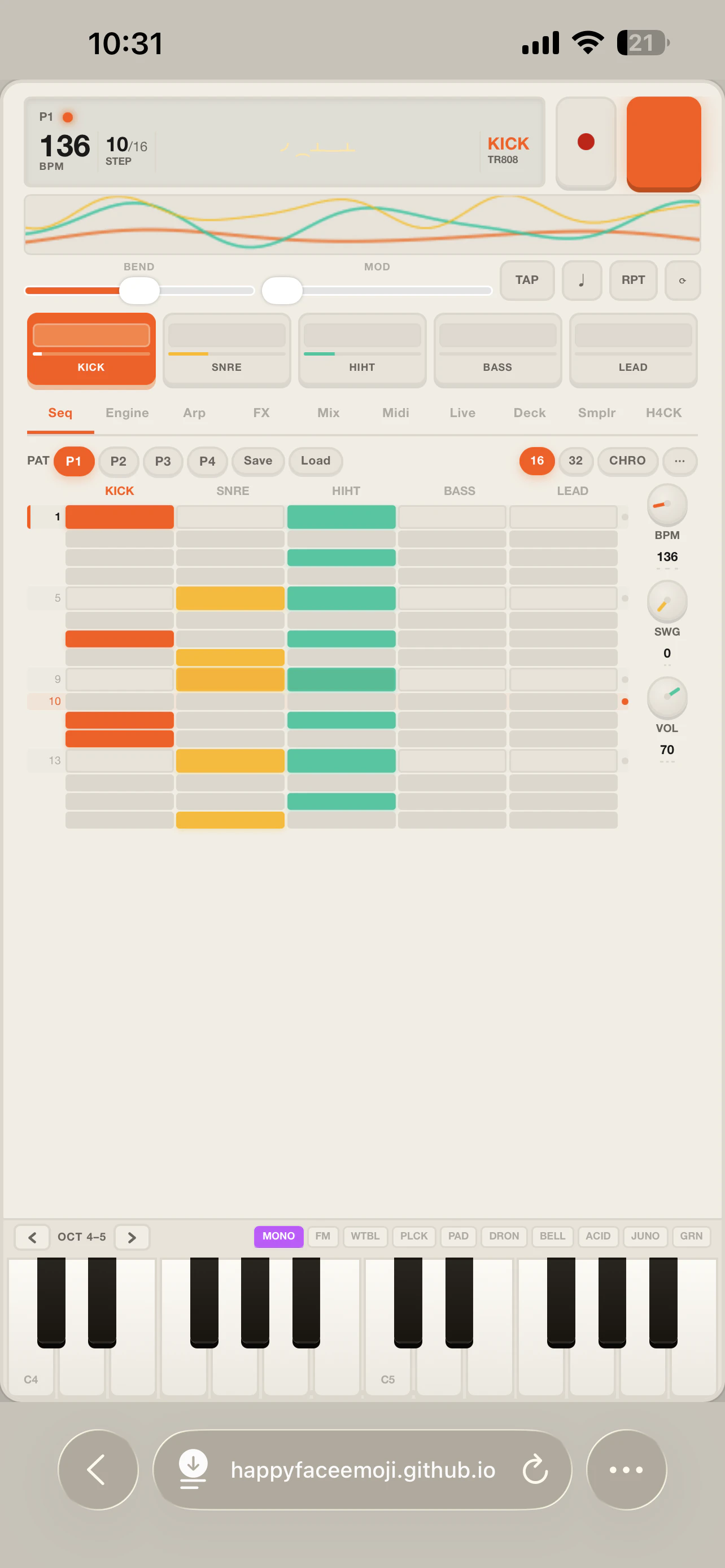Select the ACID synth engine
Image resolution: width=725 pixels, height=1568 pixels.
click(598, 1236)
